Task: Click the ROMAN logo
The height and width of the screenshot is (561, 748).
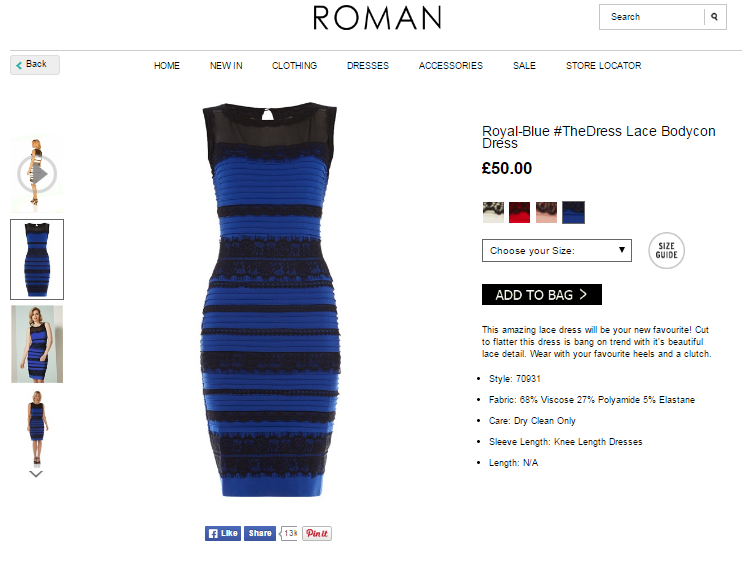Action: point(377,18)
